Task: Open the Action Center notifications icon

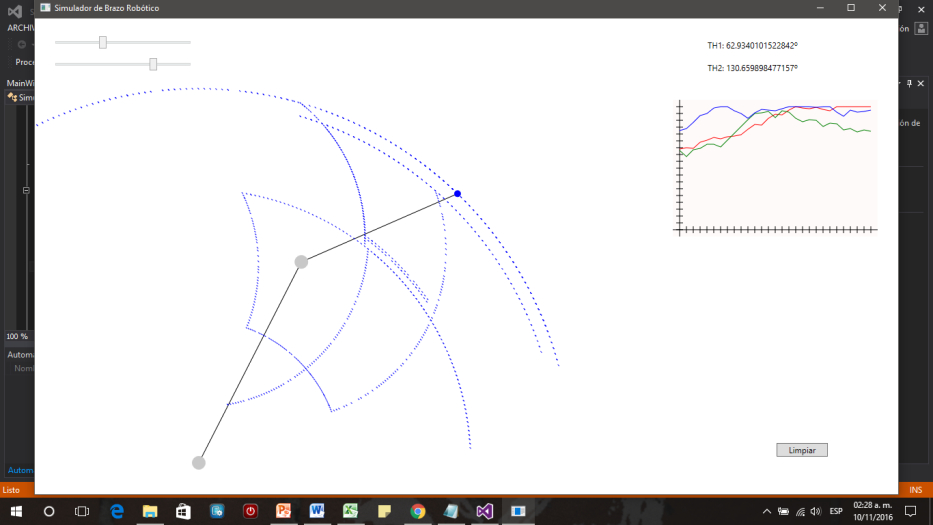Action: 910,511
